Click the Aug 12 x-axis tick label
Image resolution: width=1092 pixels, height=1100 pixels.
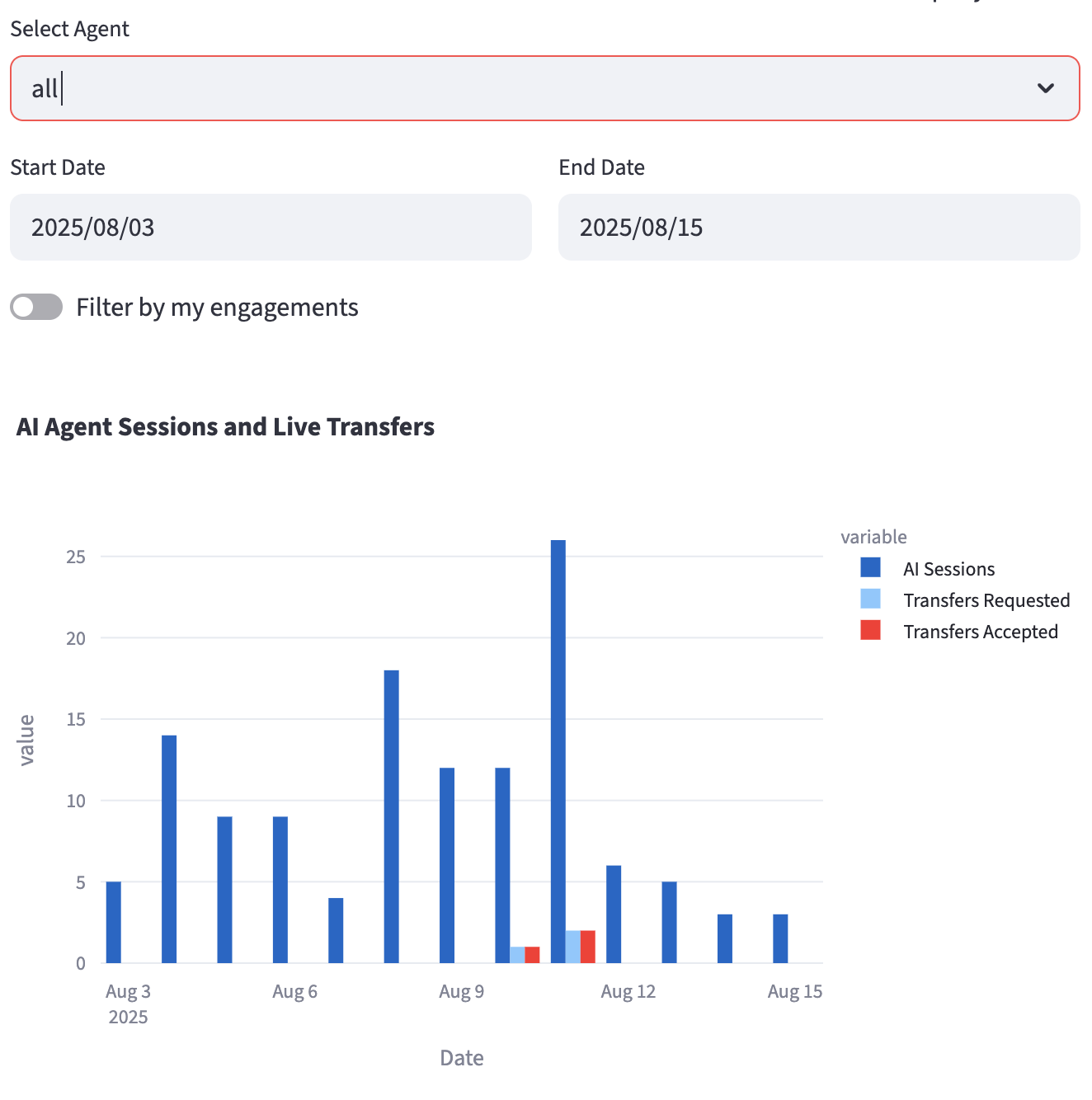pyautogui.click(x=628, y=991)
